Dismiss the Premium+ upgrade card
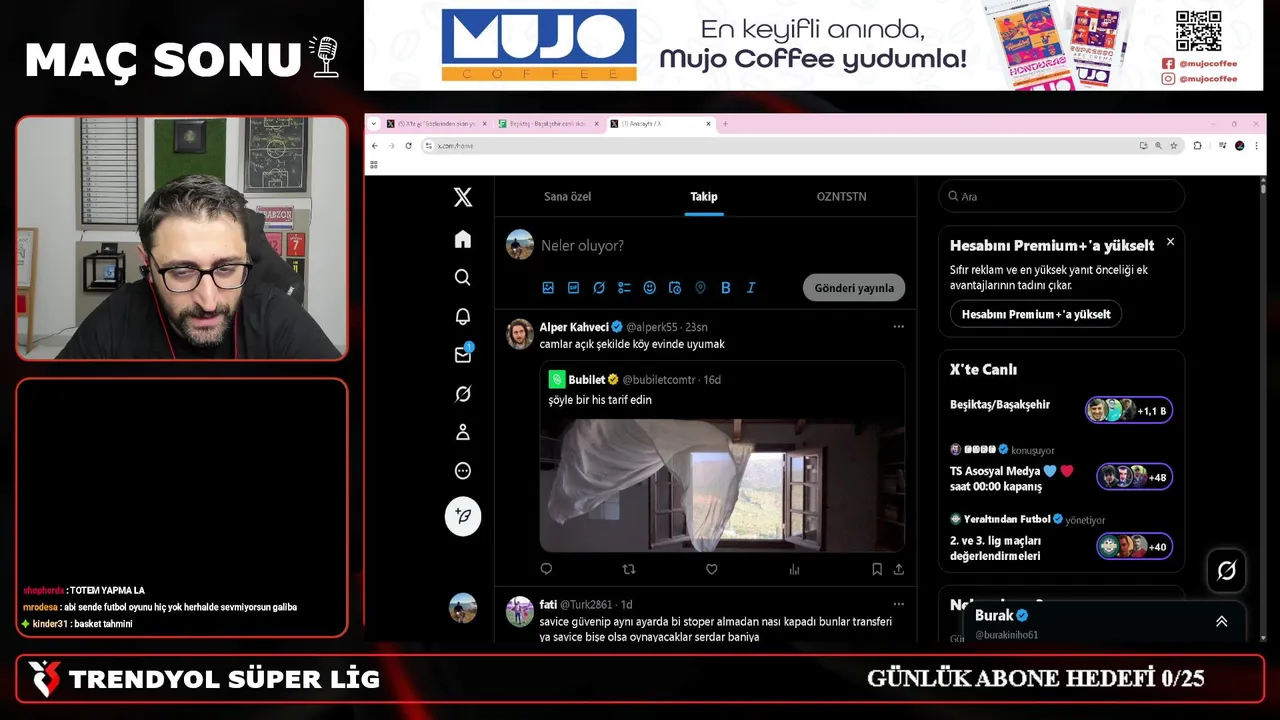Image resolution: width=1280 pixels, height=720 pixels. pos(1170,242)
